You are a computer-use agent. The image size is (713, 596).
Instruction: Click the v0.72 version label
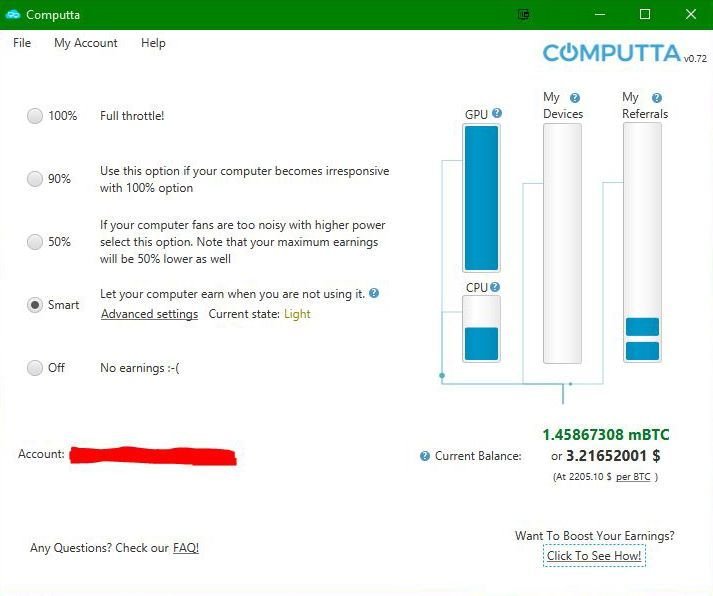[x=695, y=59]
